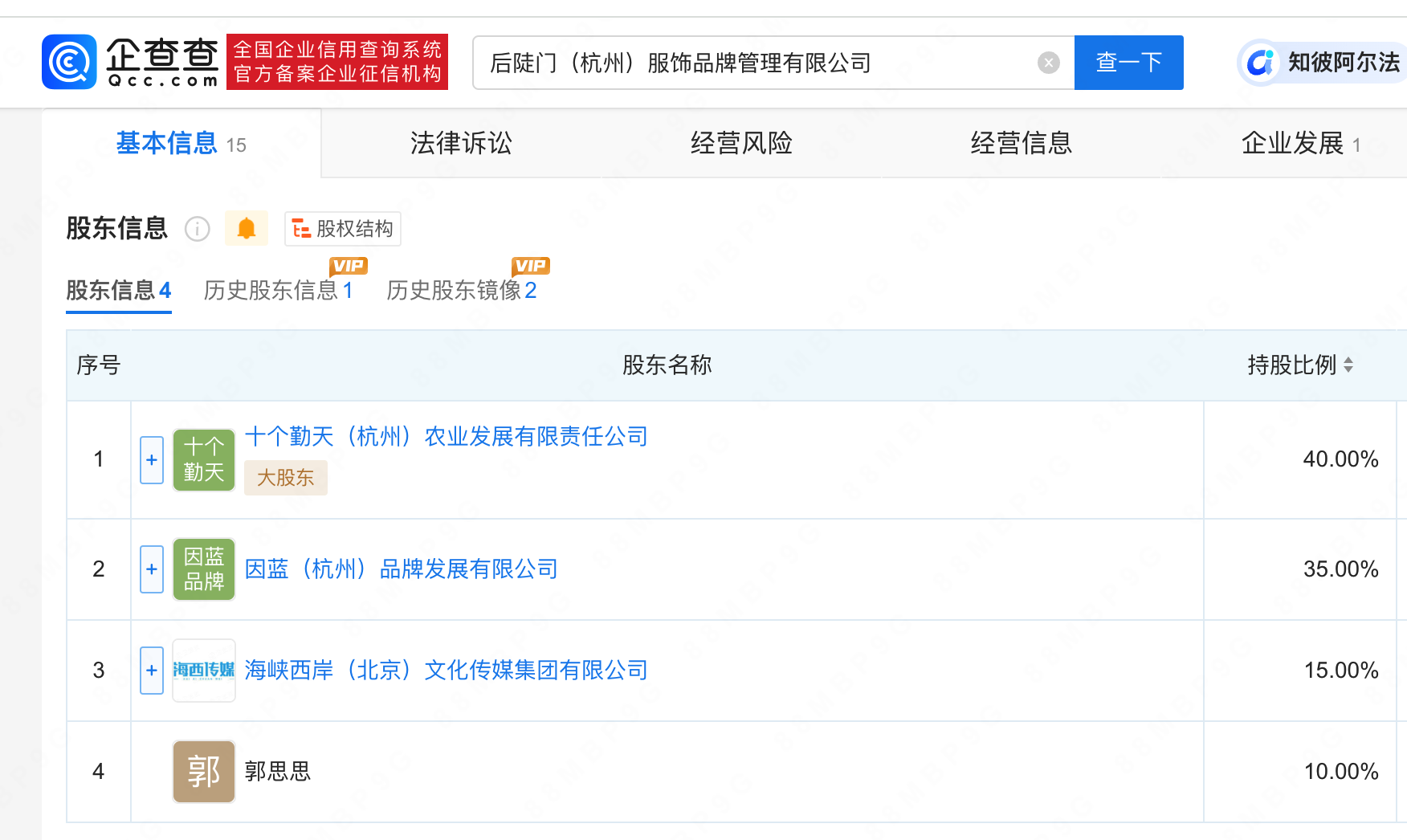Click the 大股东 tag label

(285, 478)
